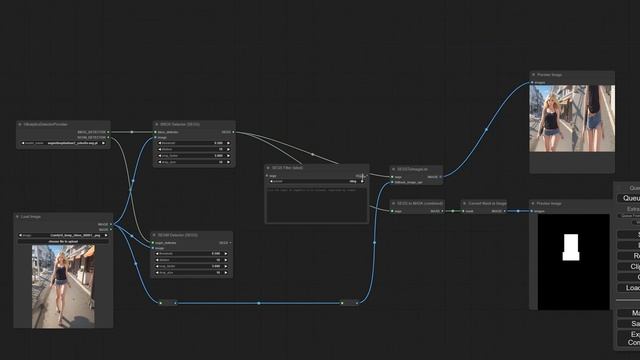640x360 pixels.
Task: Decrease crop_factor on SEGM Detector with left arrow
Action: (x=157, y=267)
